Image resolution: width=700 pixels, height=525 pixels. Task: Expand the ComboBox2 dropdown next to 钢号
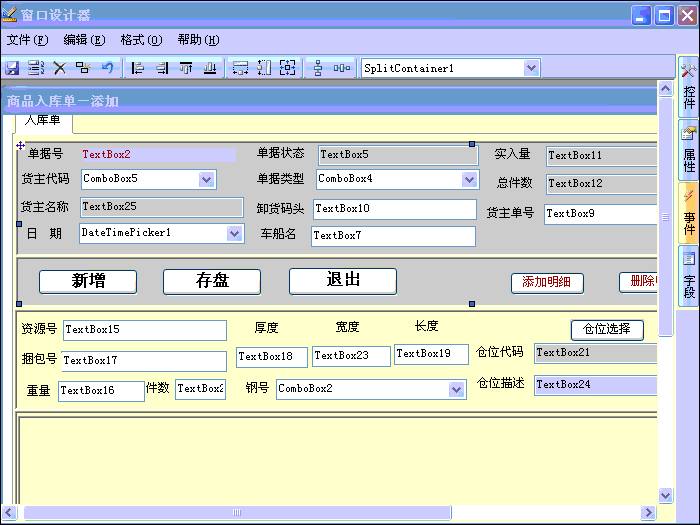tap(456, 389)
